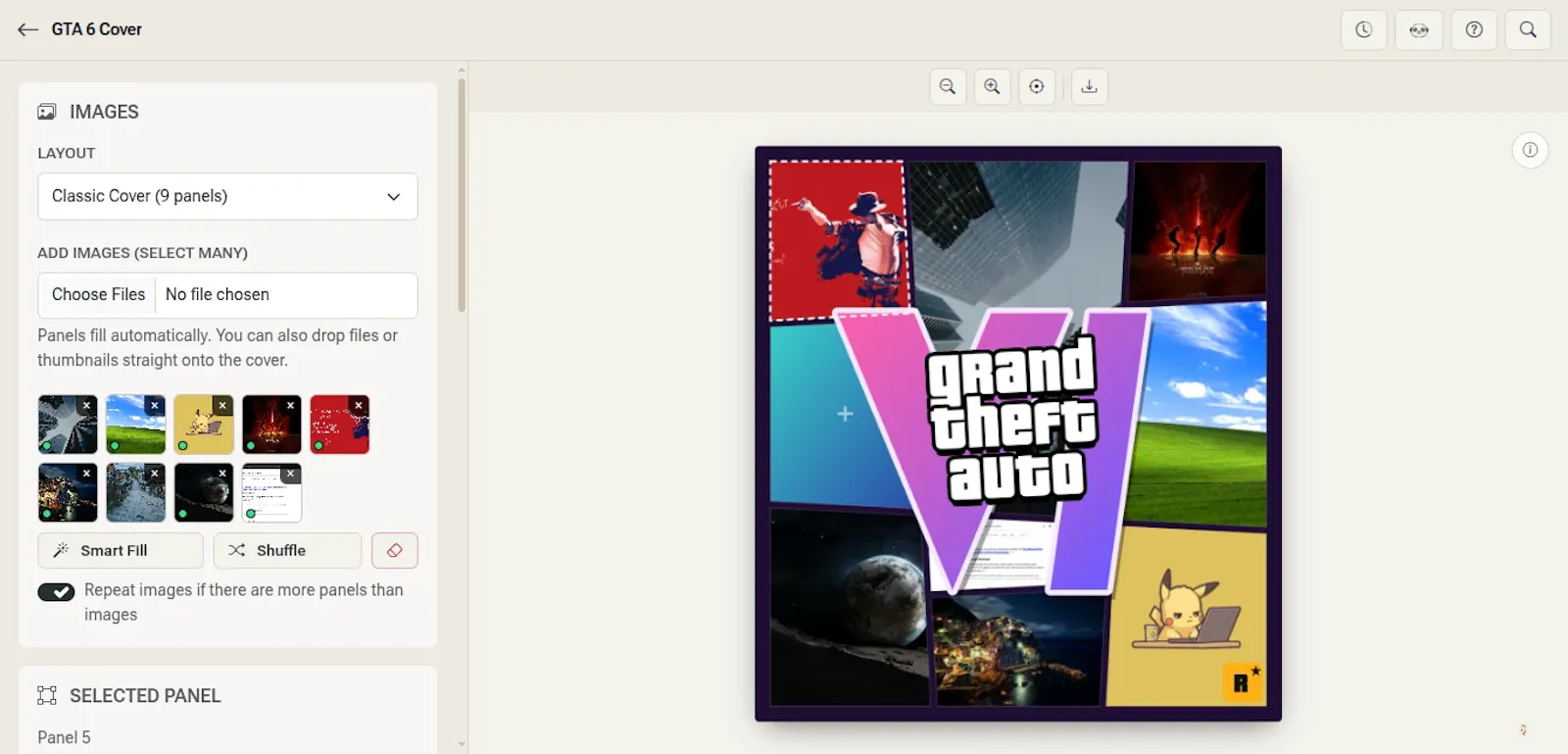Clear all images with the red eraser button
This screenshot has height=754, width=1568.
[x=395, y=550]
